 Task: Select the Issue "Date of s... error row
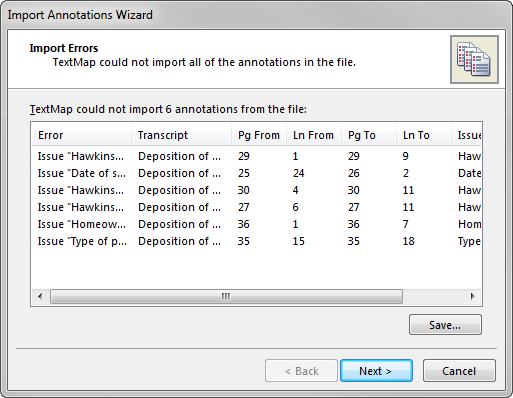tap(256, 173)
